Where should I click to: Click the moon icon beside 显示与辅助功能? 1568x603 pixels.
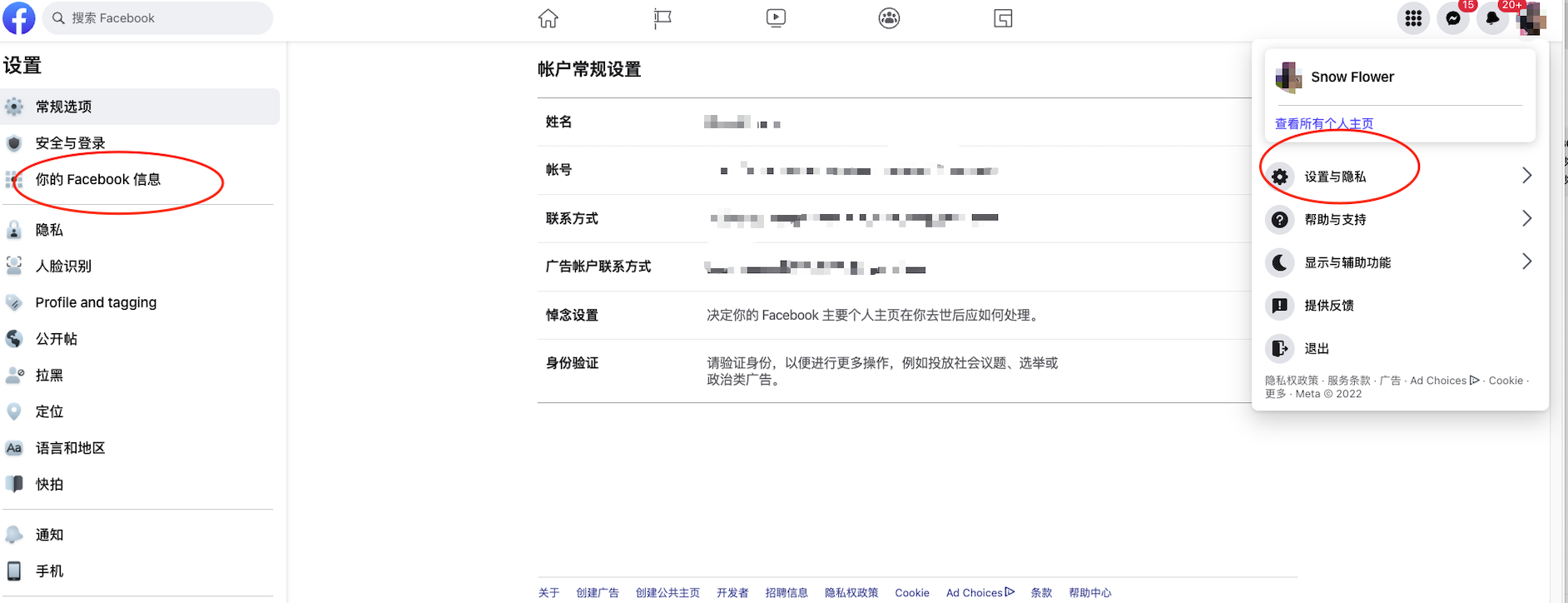pos(1280,262)
